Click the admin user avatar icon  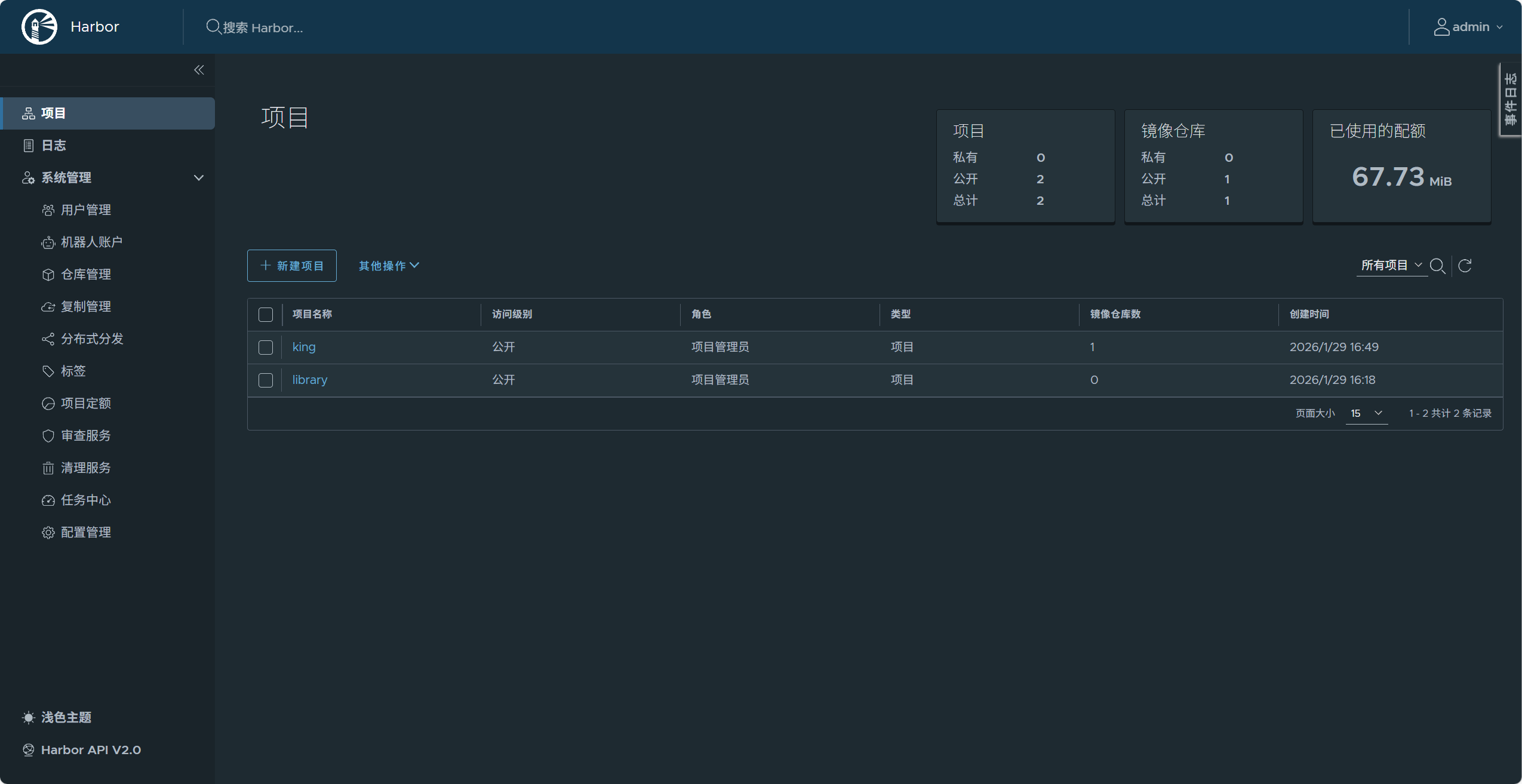point(1441,27)
